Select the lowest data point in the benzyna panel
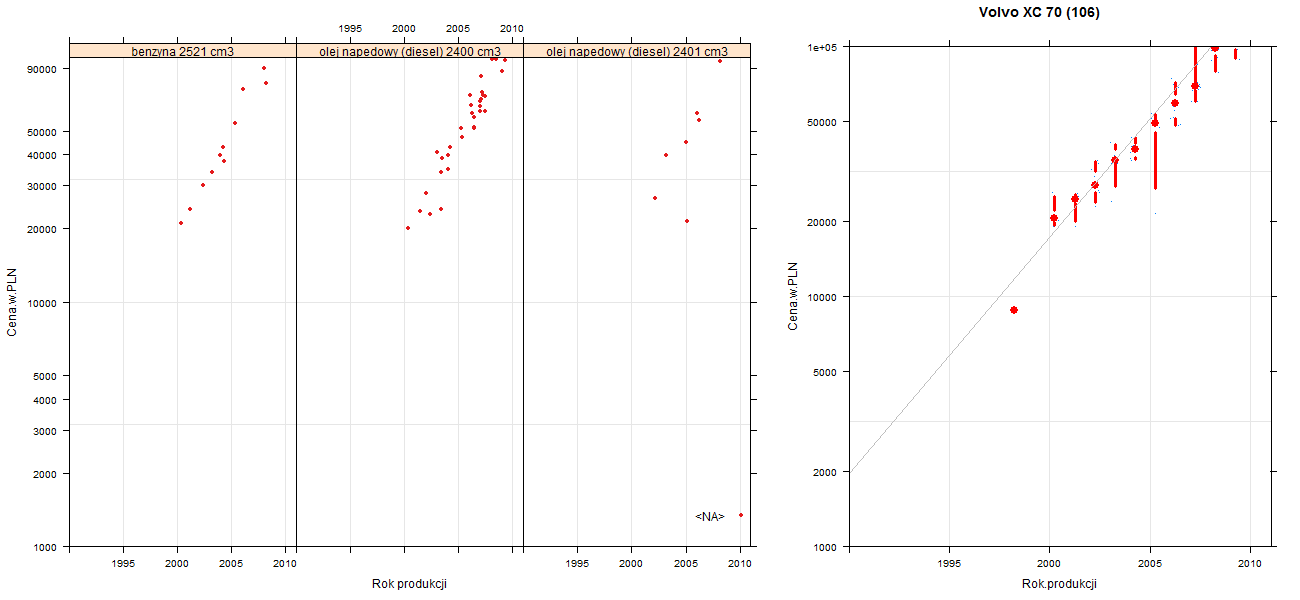Viewport: 1300px width, 600px height. tap(181, 223)
